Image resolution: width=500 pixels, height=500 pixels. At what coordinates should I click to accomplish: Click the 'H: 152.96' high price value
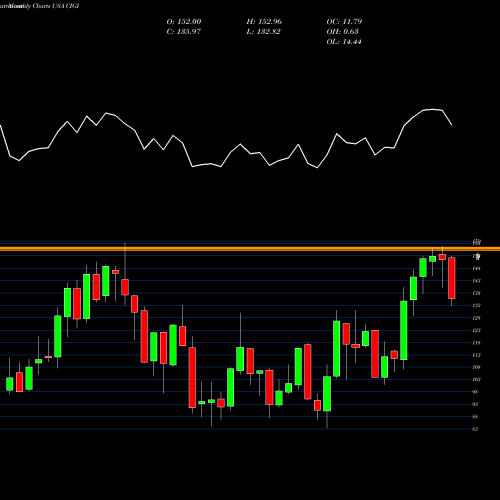(x=264, y=22)
